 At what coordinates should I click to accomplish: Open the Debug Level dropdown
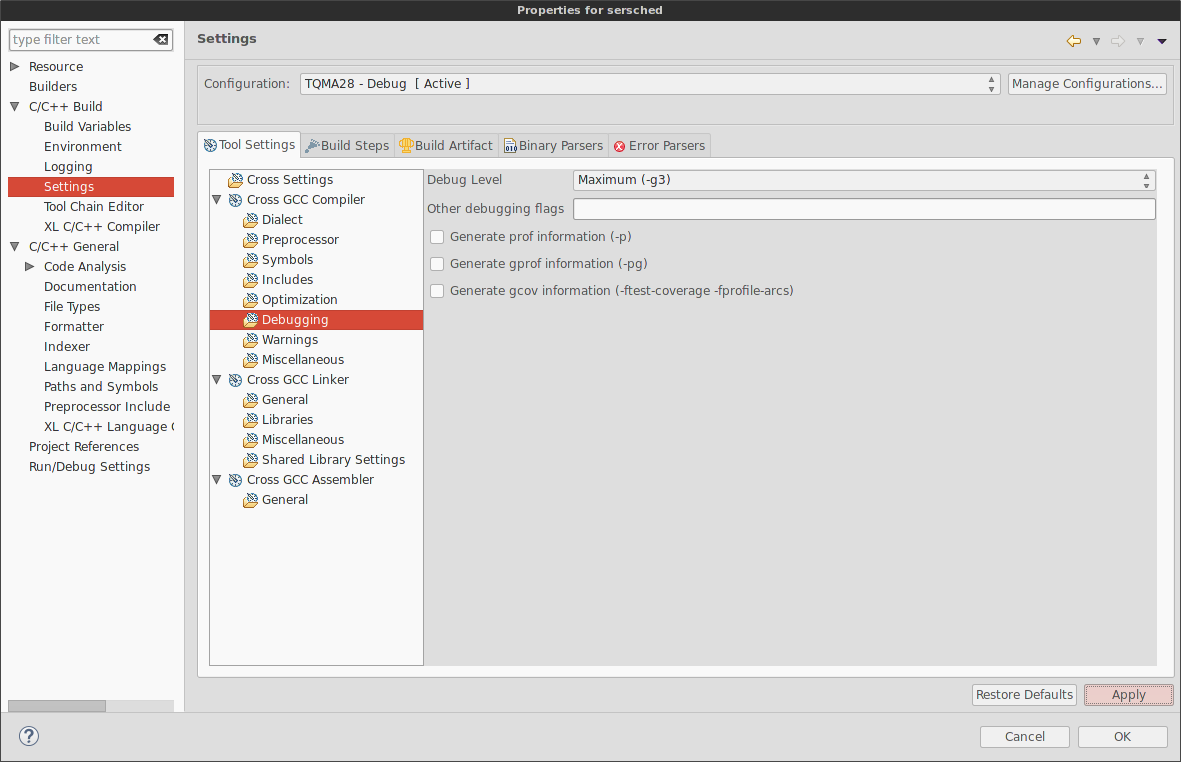864,180
